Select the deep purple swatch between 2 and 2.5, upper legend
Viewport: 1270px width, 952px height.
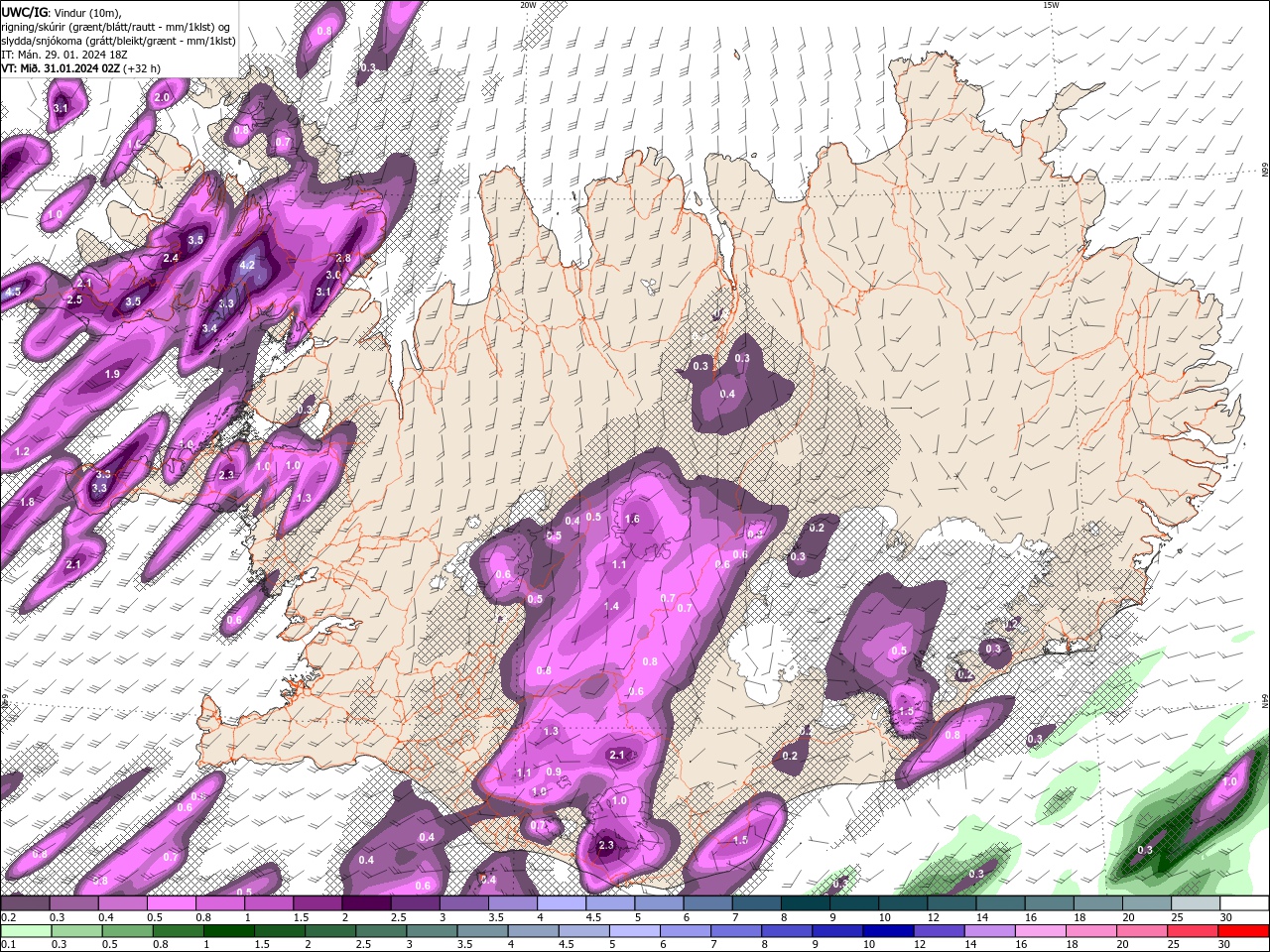[x=366, y=903]
